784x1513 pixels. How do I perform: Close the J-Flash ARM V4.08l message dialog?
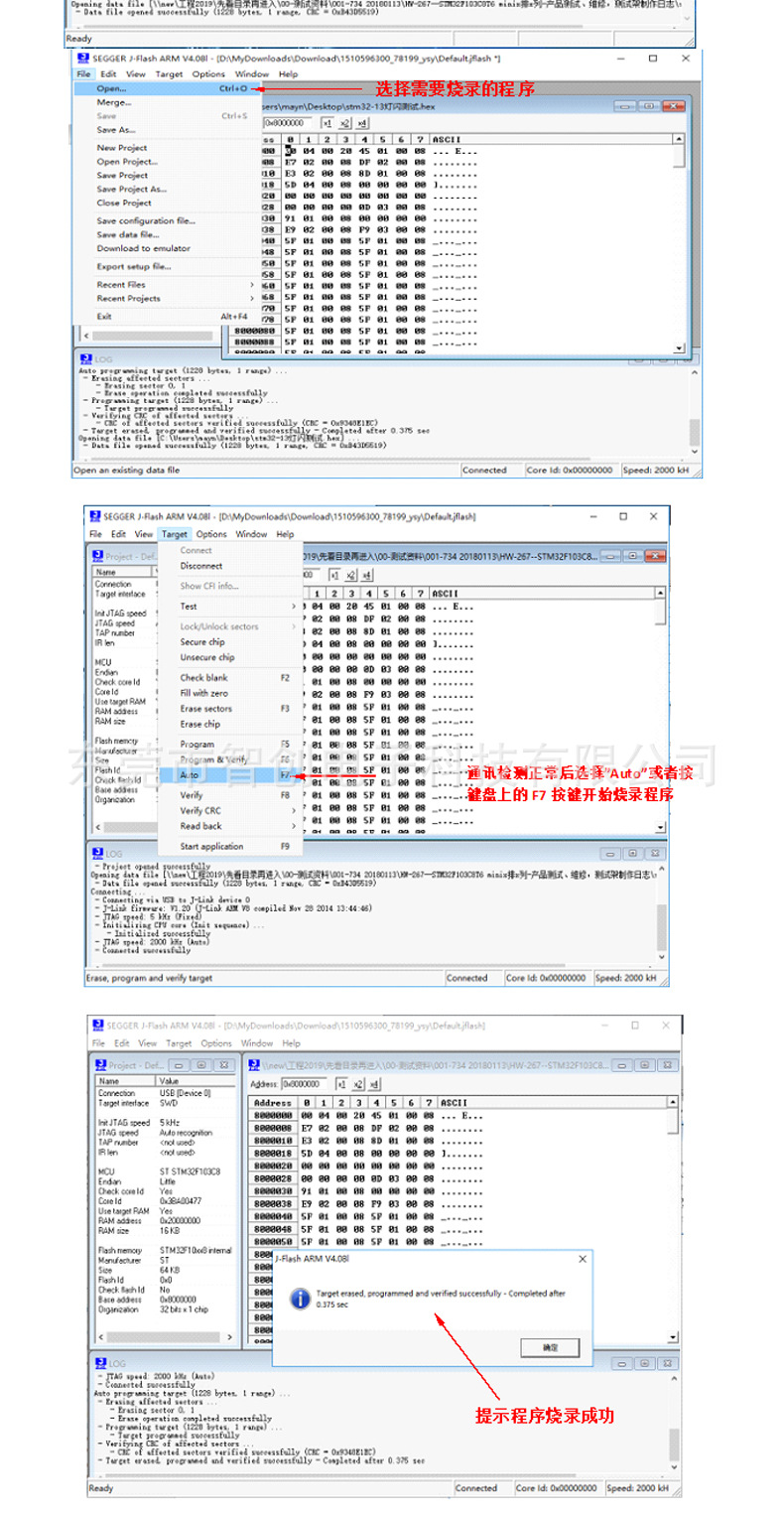pos(583,1258)
